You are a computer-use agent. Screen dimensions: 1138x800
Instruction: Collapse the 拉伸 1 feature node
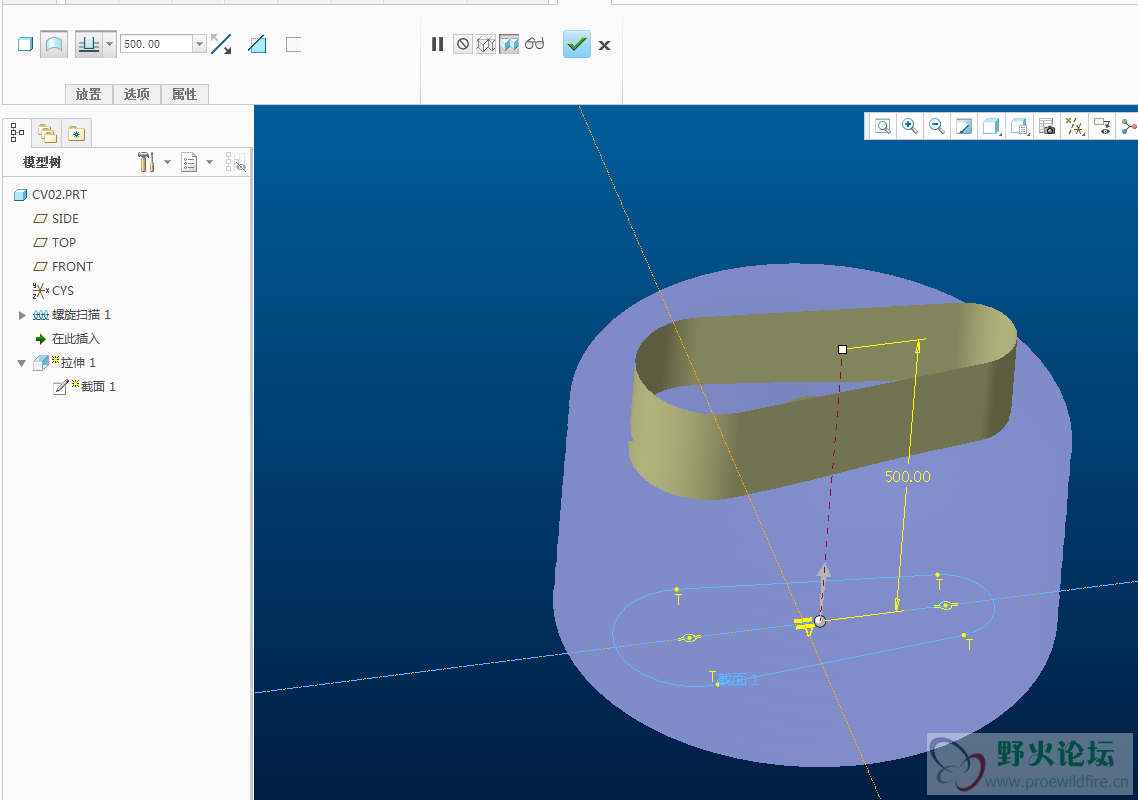(22, 363)
